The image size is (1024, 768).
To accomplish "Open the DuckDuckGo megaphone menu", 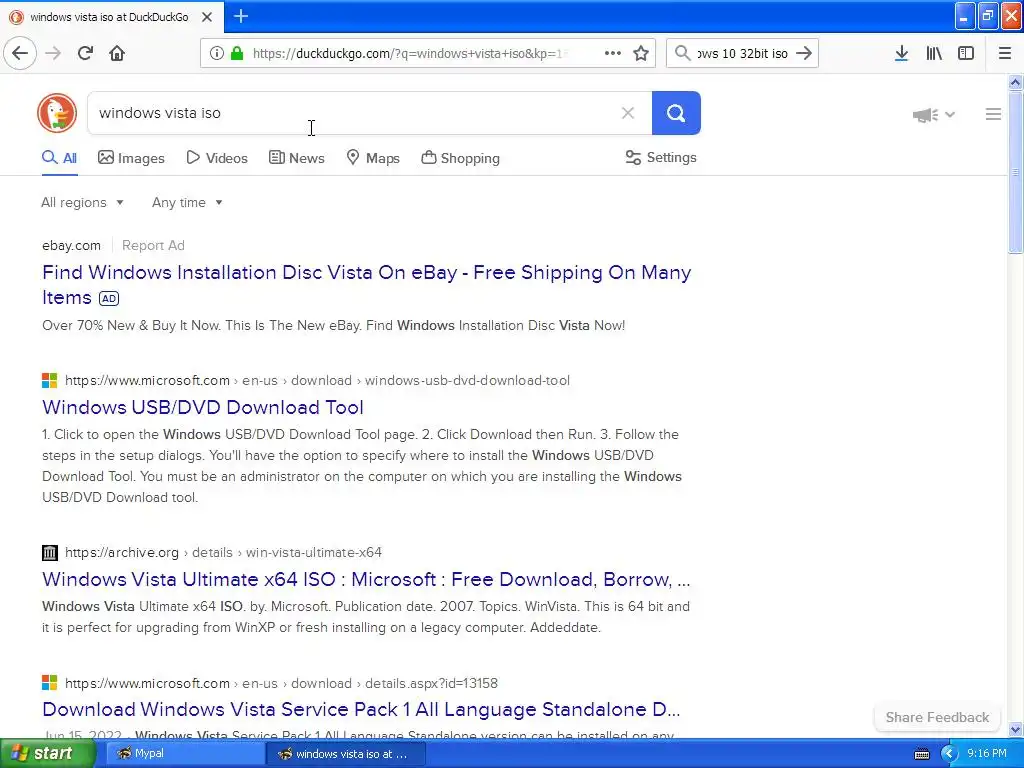I will click(933, 115).
